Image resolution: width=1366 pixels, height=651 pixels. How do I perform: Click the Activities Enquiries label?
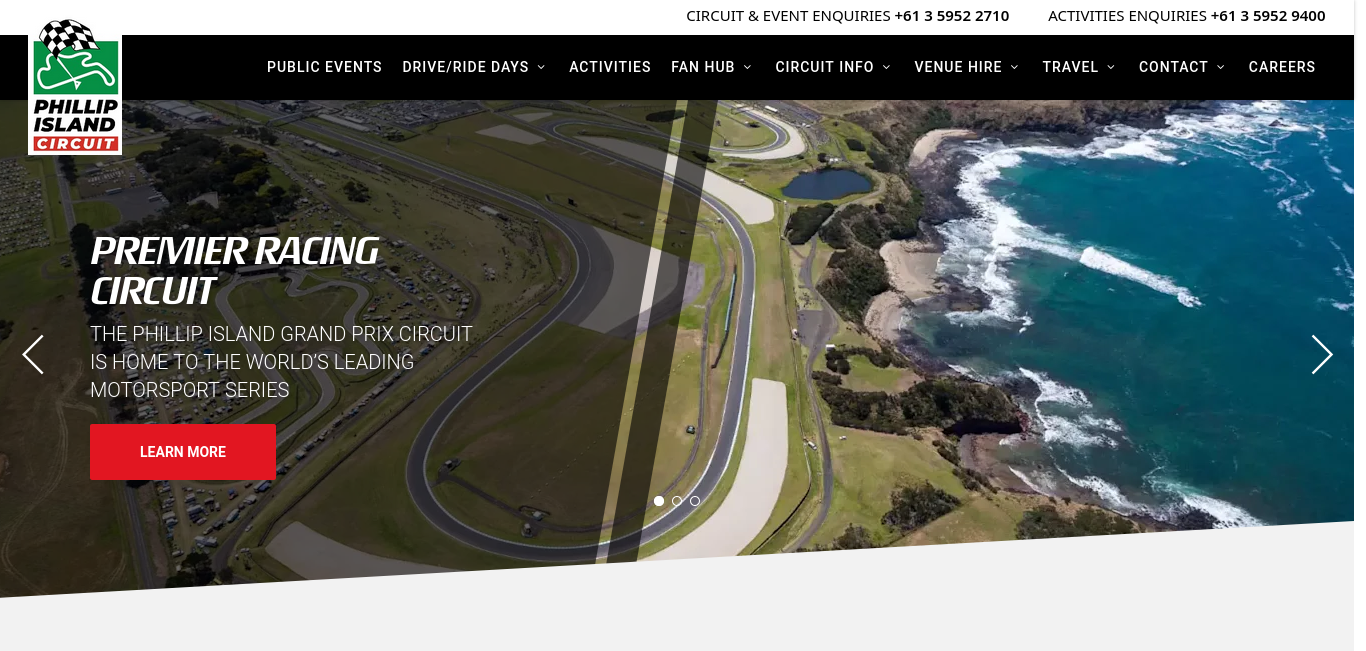(1127, 16)
